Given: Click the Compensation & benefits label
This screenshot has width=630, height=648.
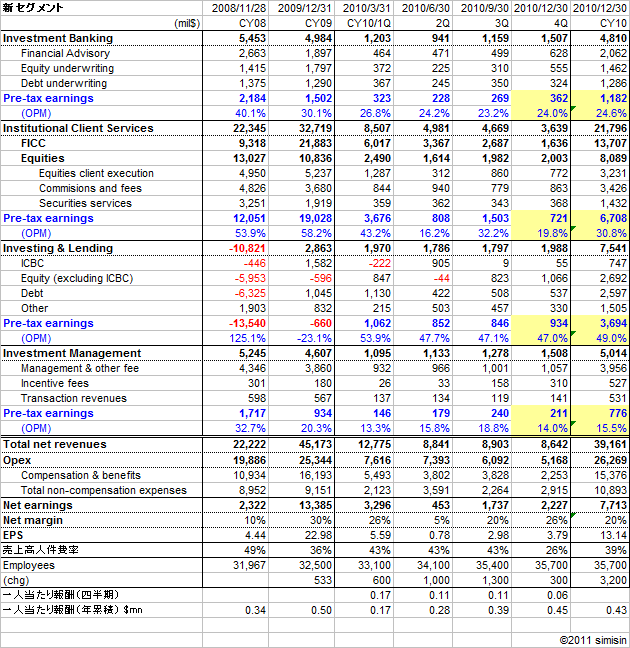Looking at the screenshot, I should point(81,475).
